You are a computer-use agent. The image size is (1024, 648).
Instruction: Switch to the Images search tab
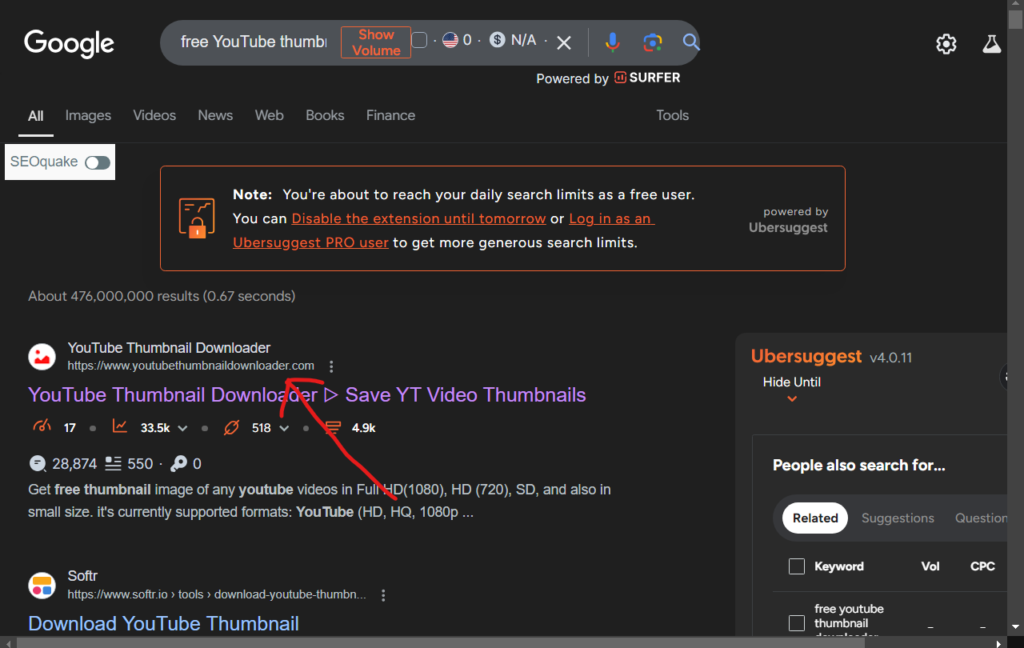[88, 116]
